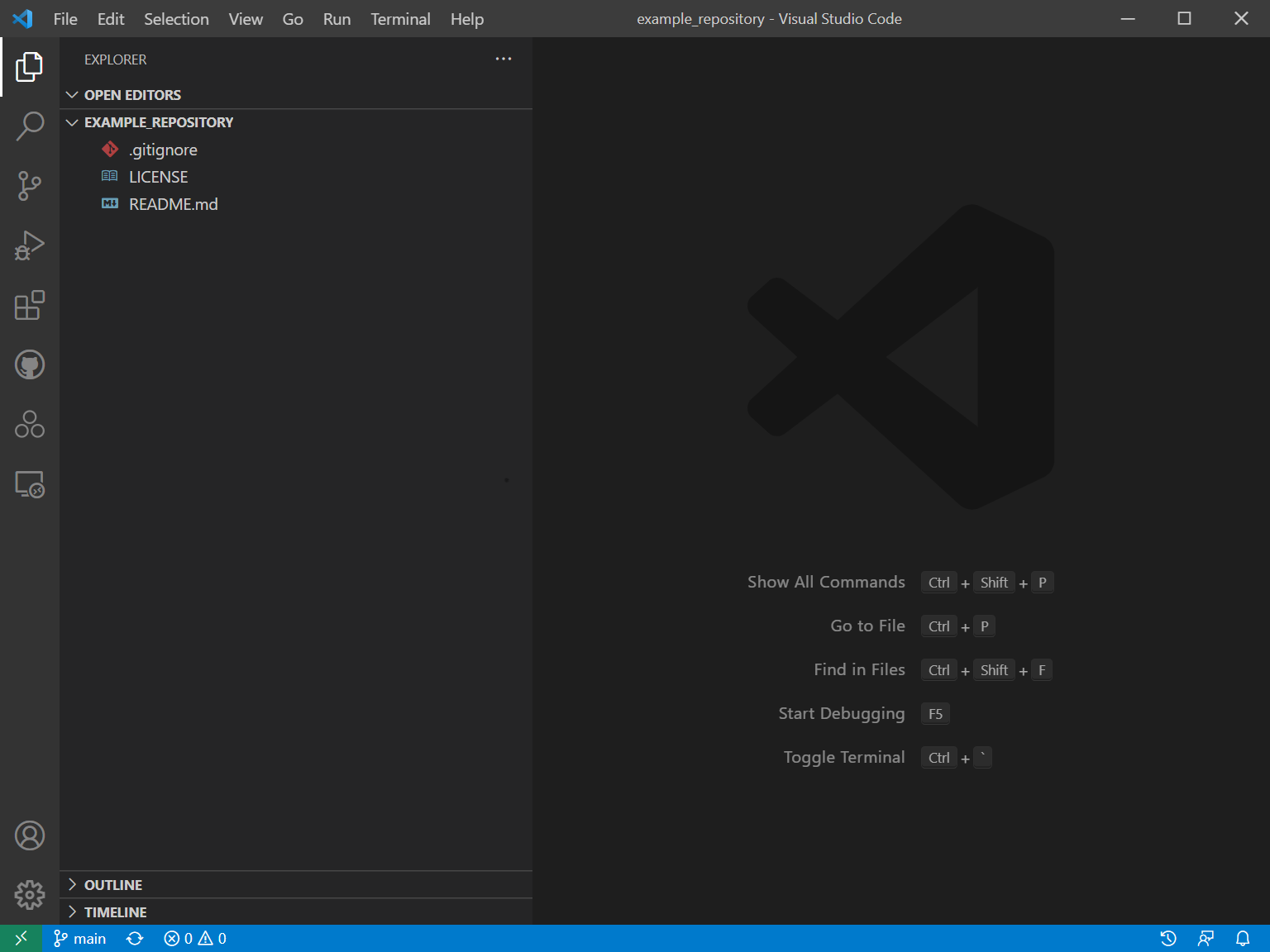
Task: Open the Manage gear menu
Action: (30, 895)
